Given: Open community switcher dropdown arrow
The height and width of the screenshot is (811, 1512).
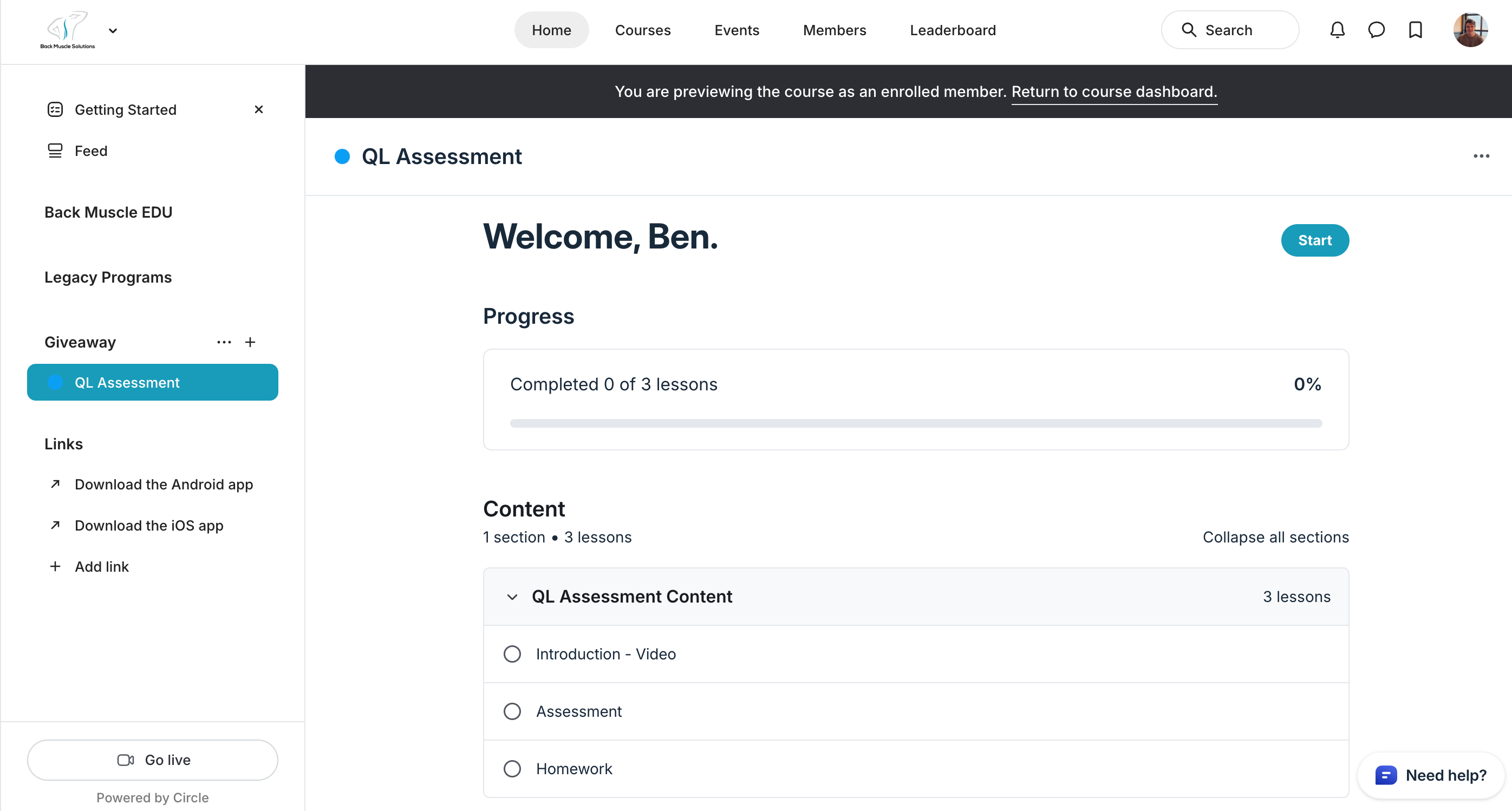Looking at the screenshot, I should [x=113, y=30].
